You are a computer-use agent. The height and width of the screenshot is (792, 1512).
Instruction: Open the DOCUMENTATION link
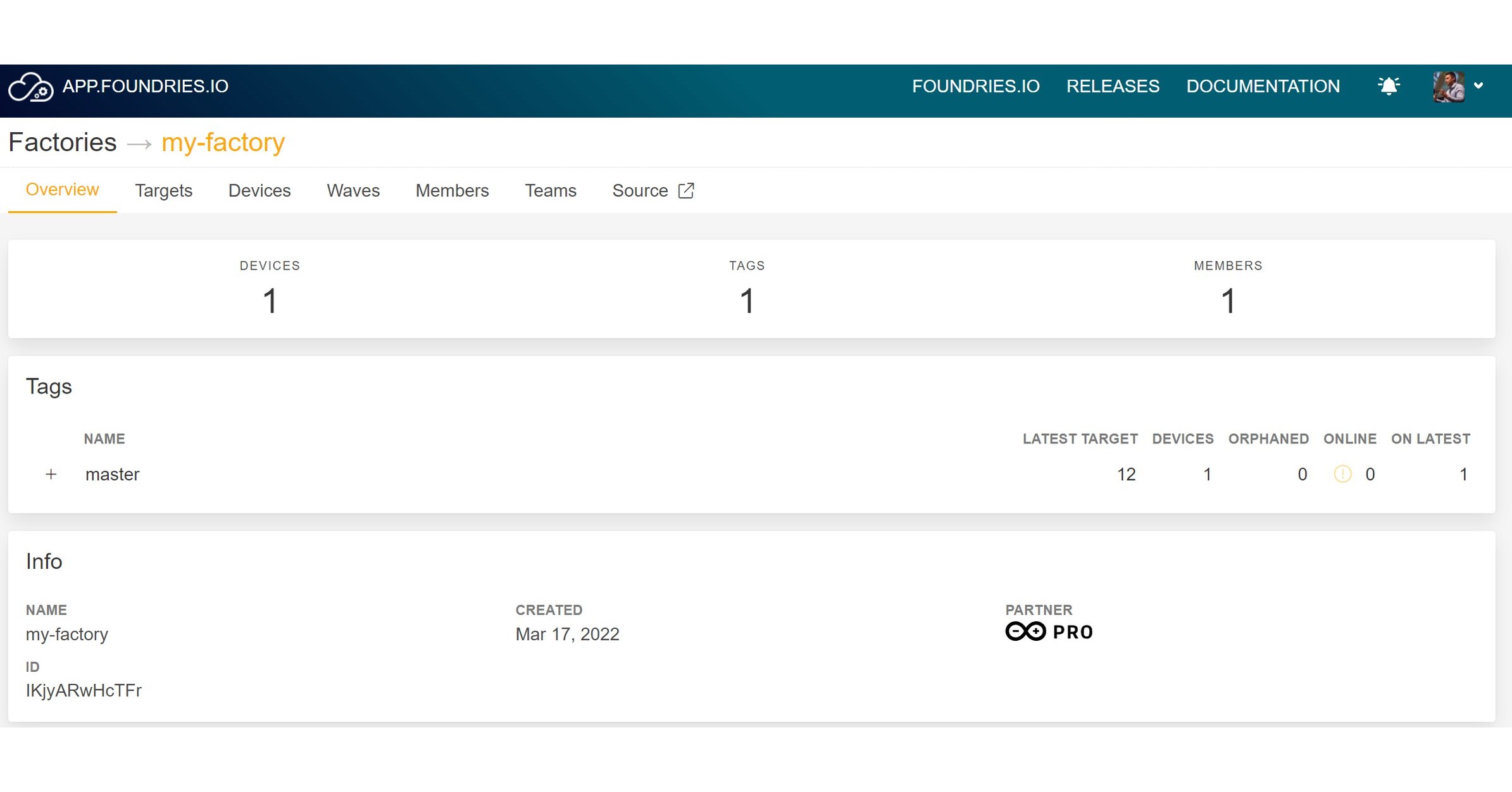(1263, 86)
